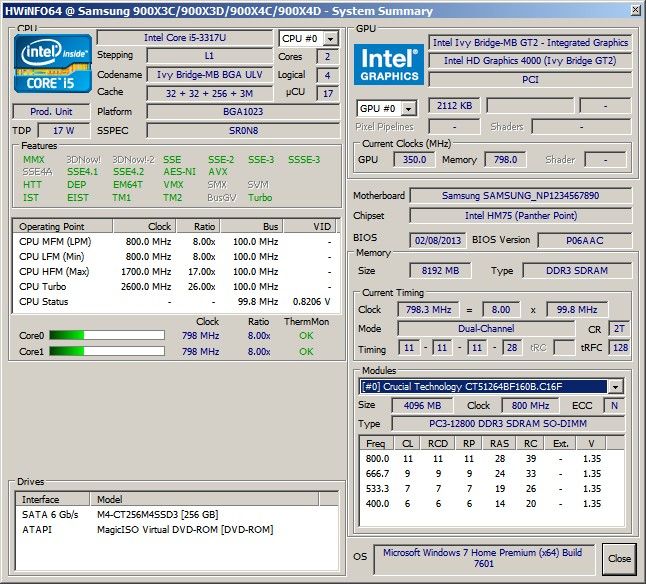
Task: Click the Model column header in Drives
Action: 204,500
